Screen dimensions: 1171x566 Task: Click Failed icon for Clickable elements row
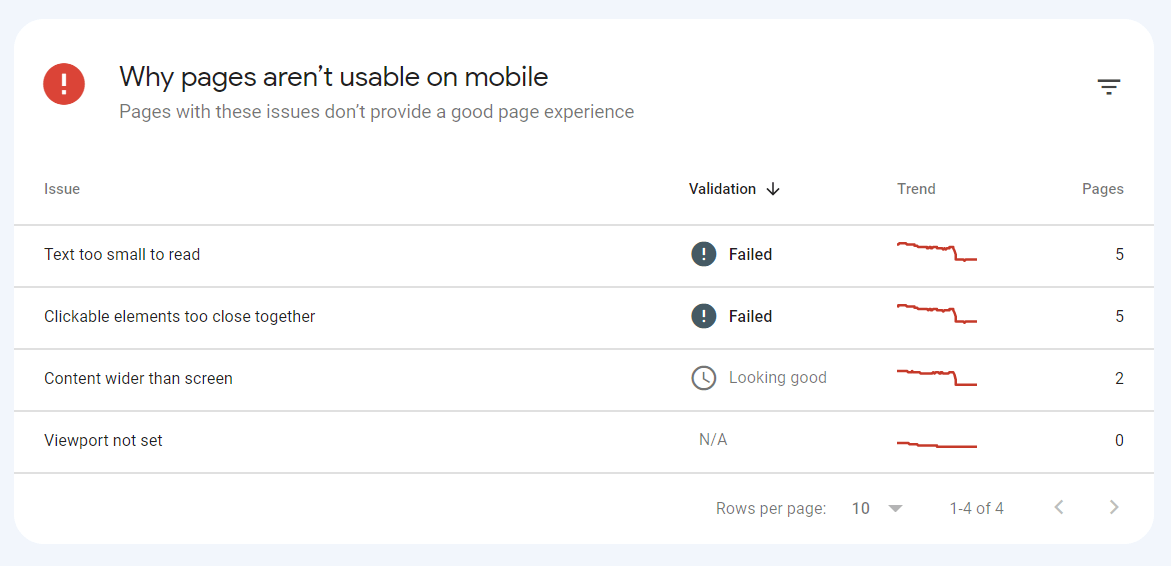703,316
